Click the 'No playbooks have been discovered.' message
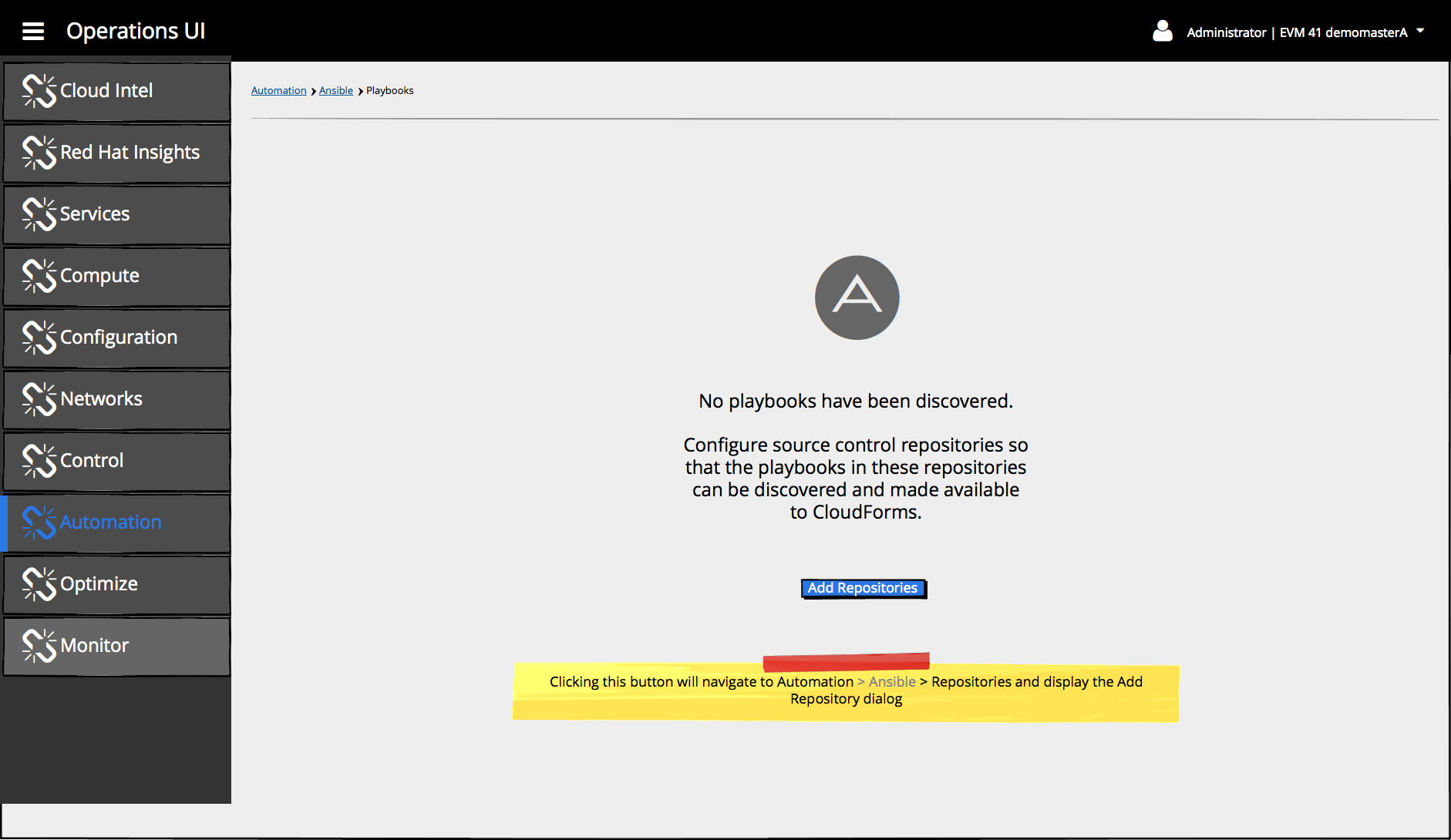This screenshot has width=1451, height=840. pos(856,402)
